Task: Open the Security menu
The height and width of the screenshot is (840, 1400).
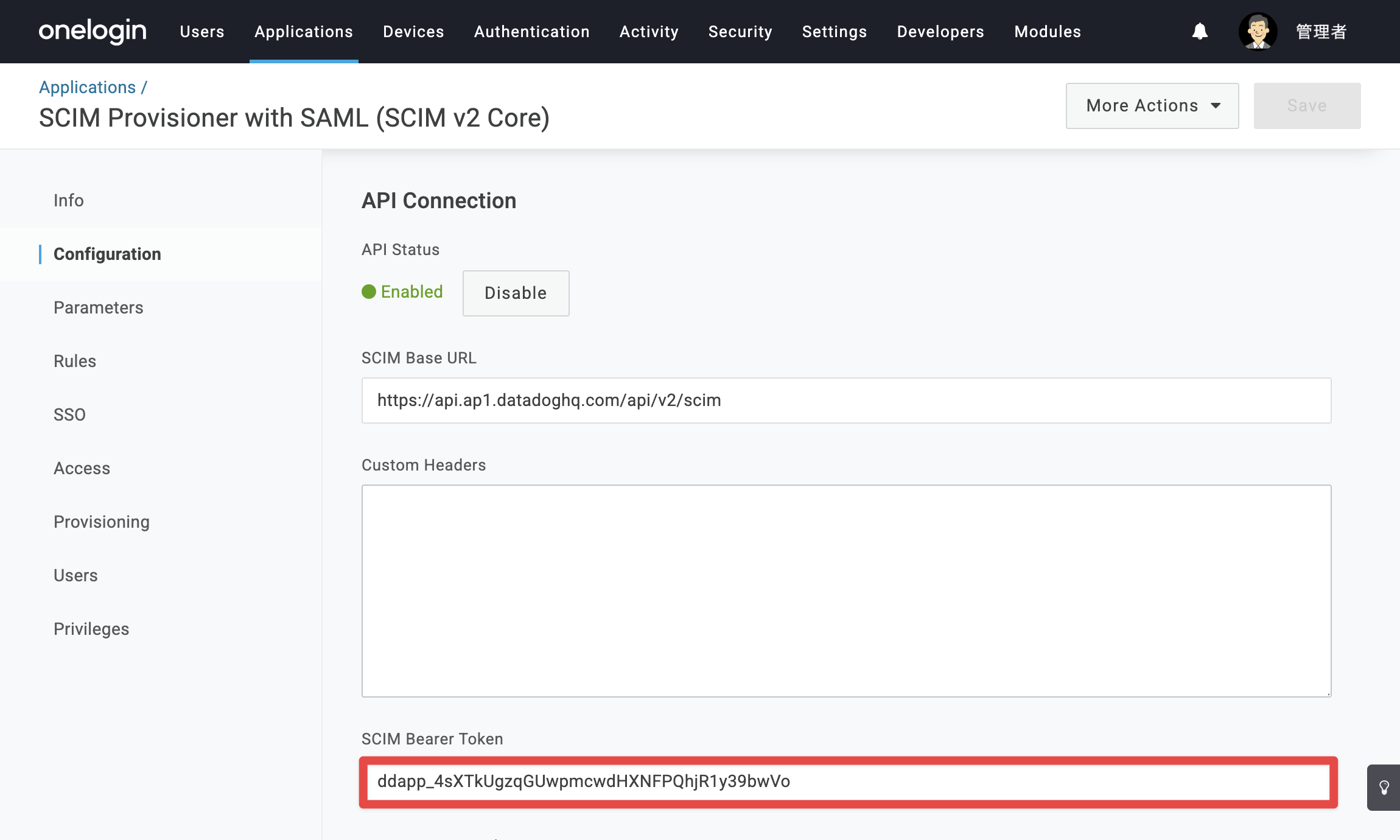Action: 740,32
